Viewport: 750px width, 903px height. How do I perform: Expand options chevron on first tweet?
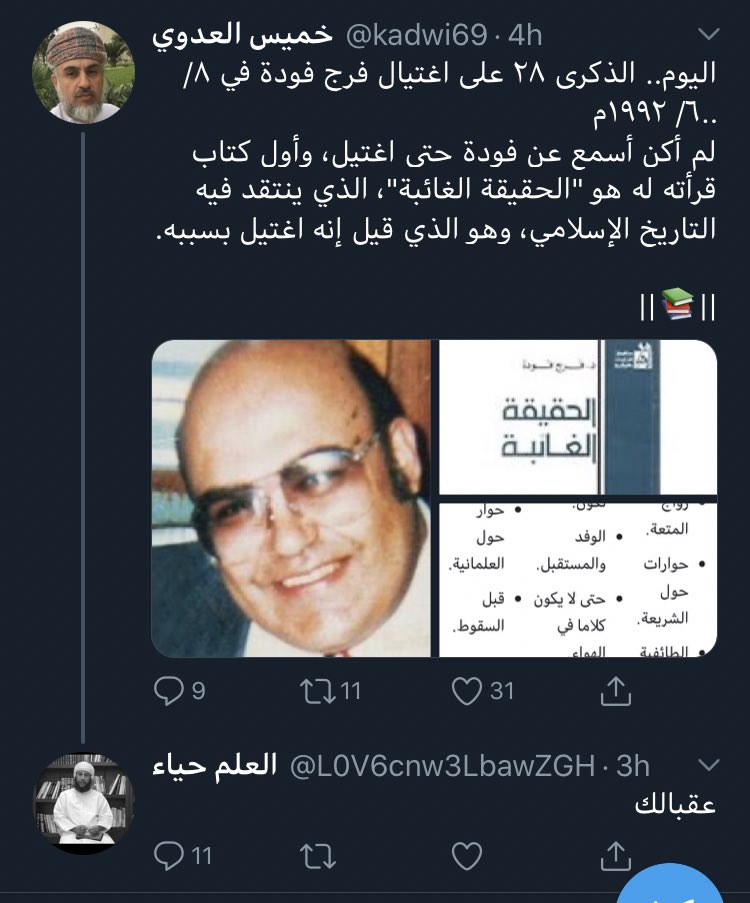coord(708,35)
